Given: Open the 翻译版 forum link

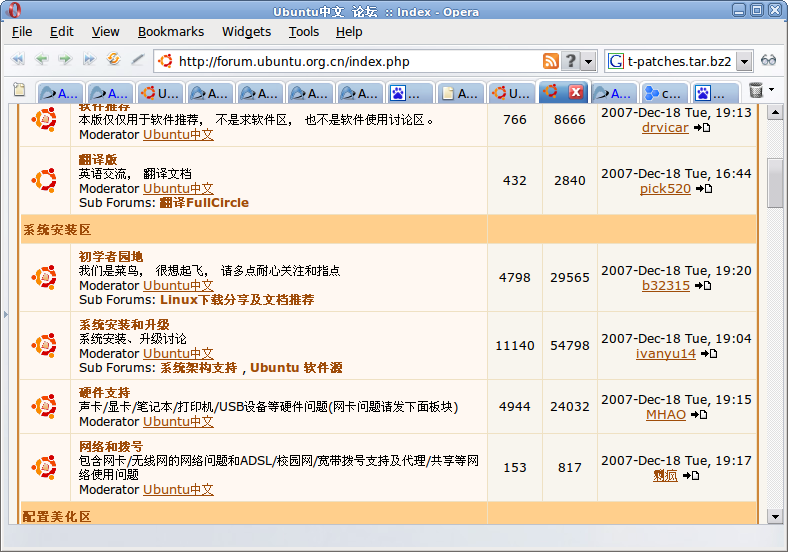Looking at the screenshot, I should [98, 160].
